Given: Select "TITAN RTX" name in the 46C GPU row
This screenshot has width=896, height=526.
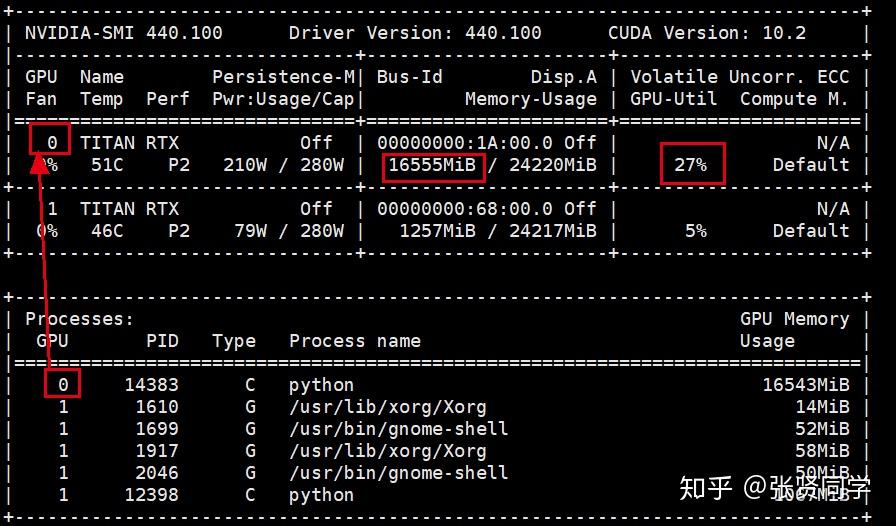Looking at the screenshot, I should pos(129,209).
